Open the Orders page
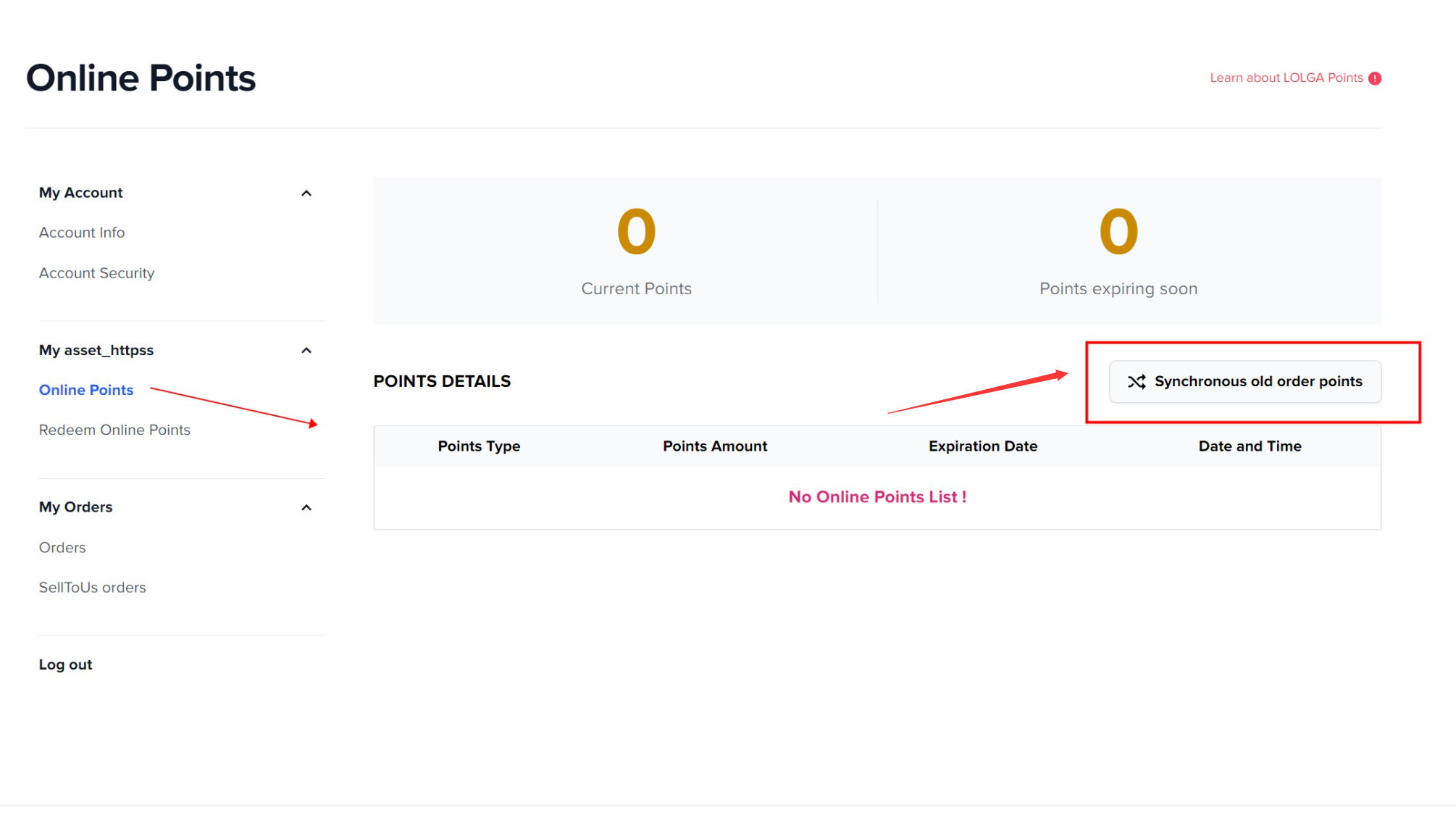Image resolution: width=1456 pixels, height=821 pixels. [x=62, y=548]
